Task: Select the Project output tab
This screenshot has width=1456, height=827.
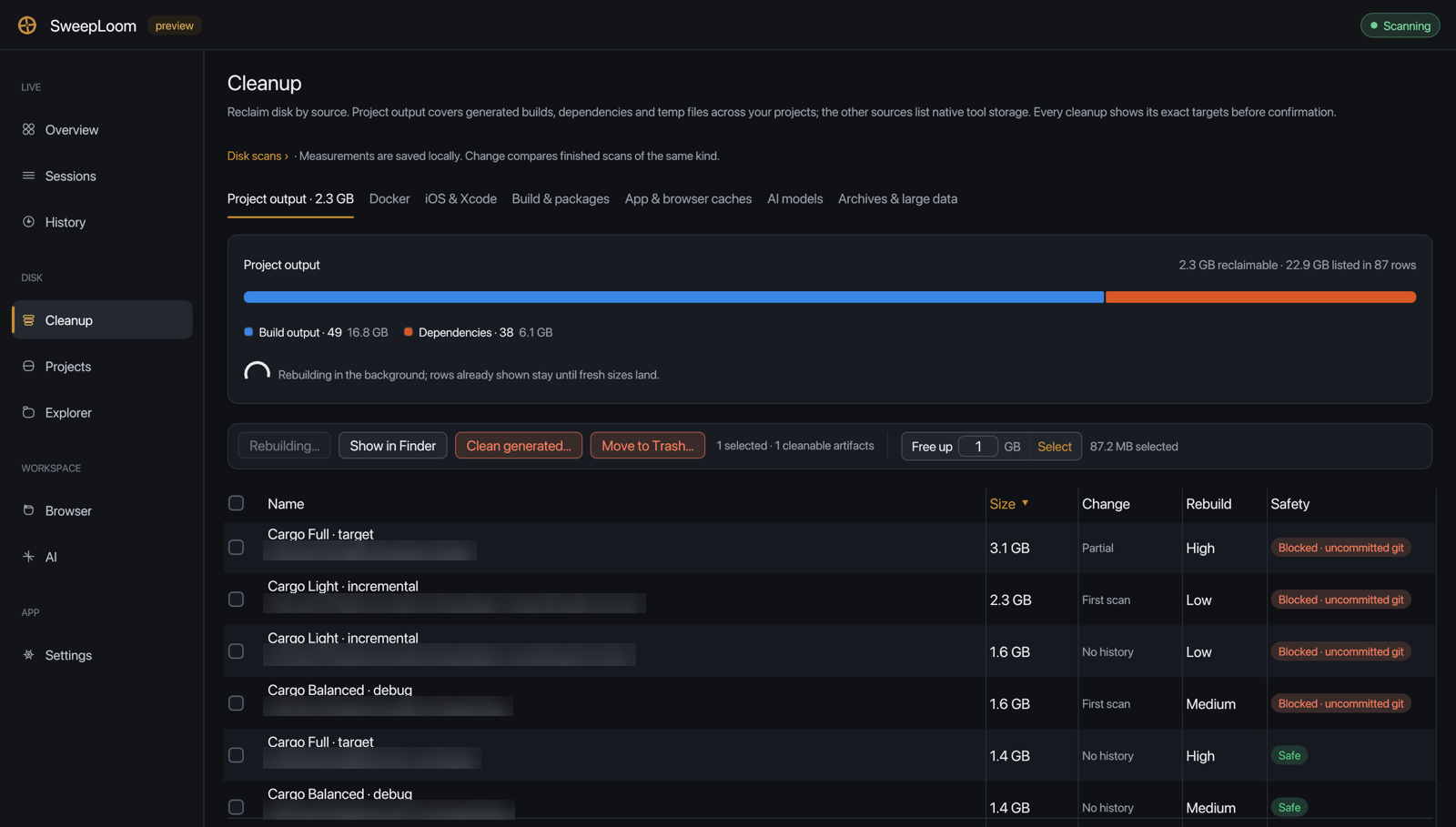Action: point(290,198)
